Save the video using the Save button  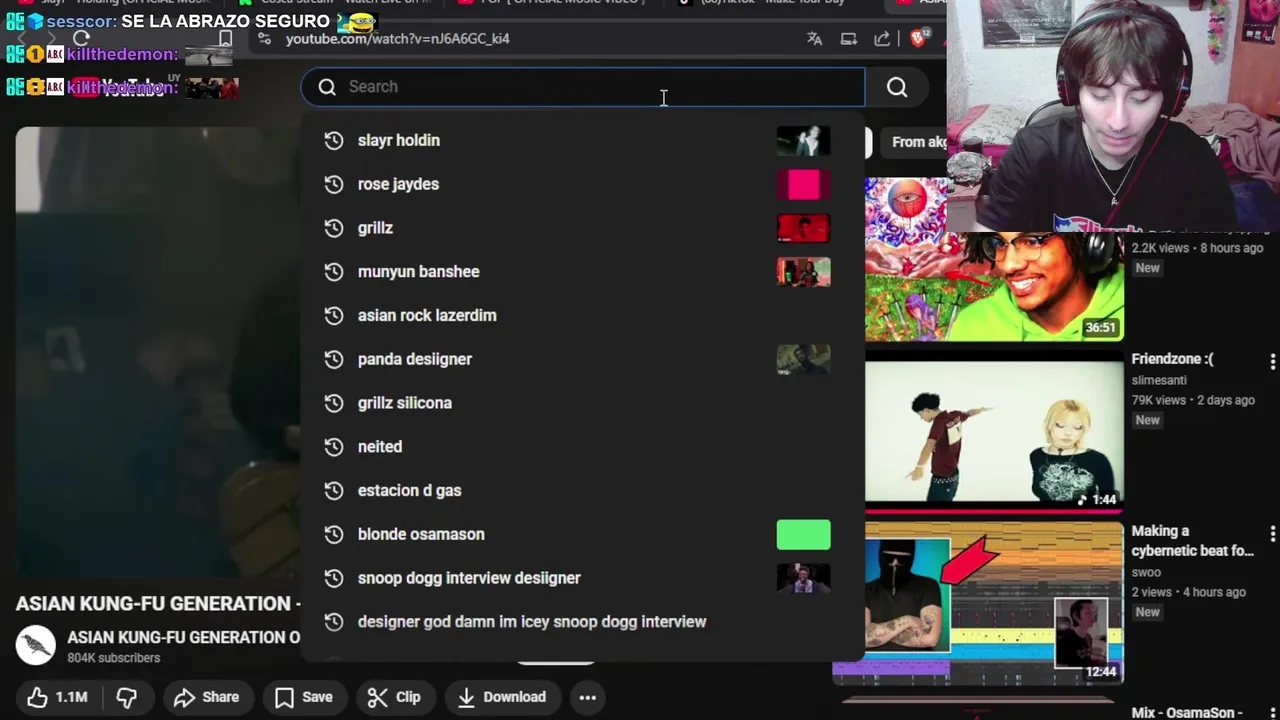pos(304,697)
